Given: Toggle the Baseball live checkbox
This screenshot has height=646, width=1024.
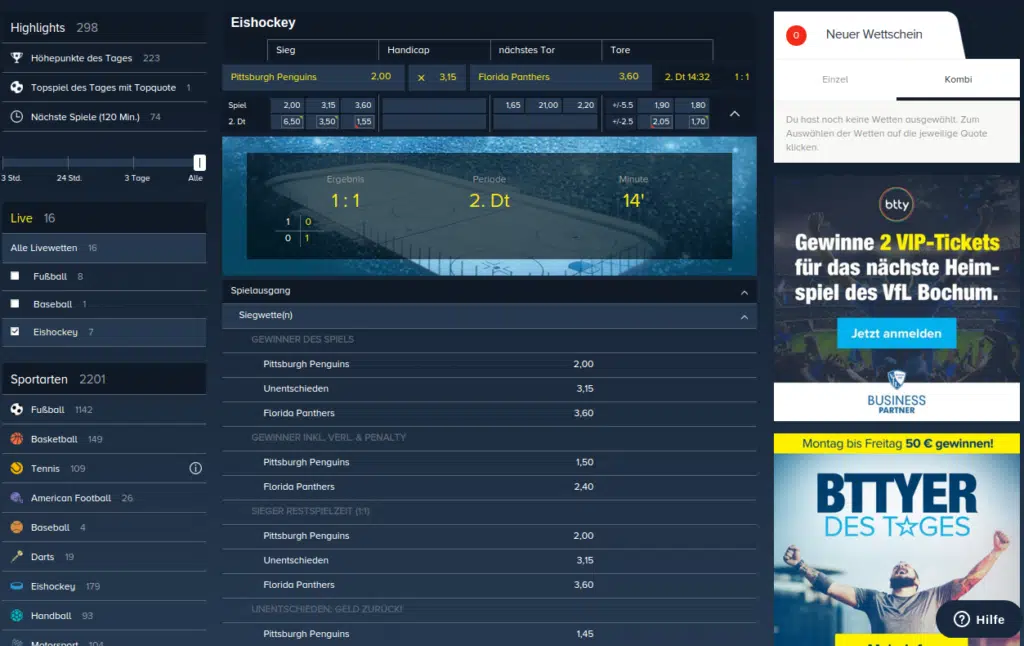Looking at the screenshot, I should [15, 304].
